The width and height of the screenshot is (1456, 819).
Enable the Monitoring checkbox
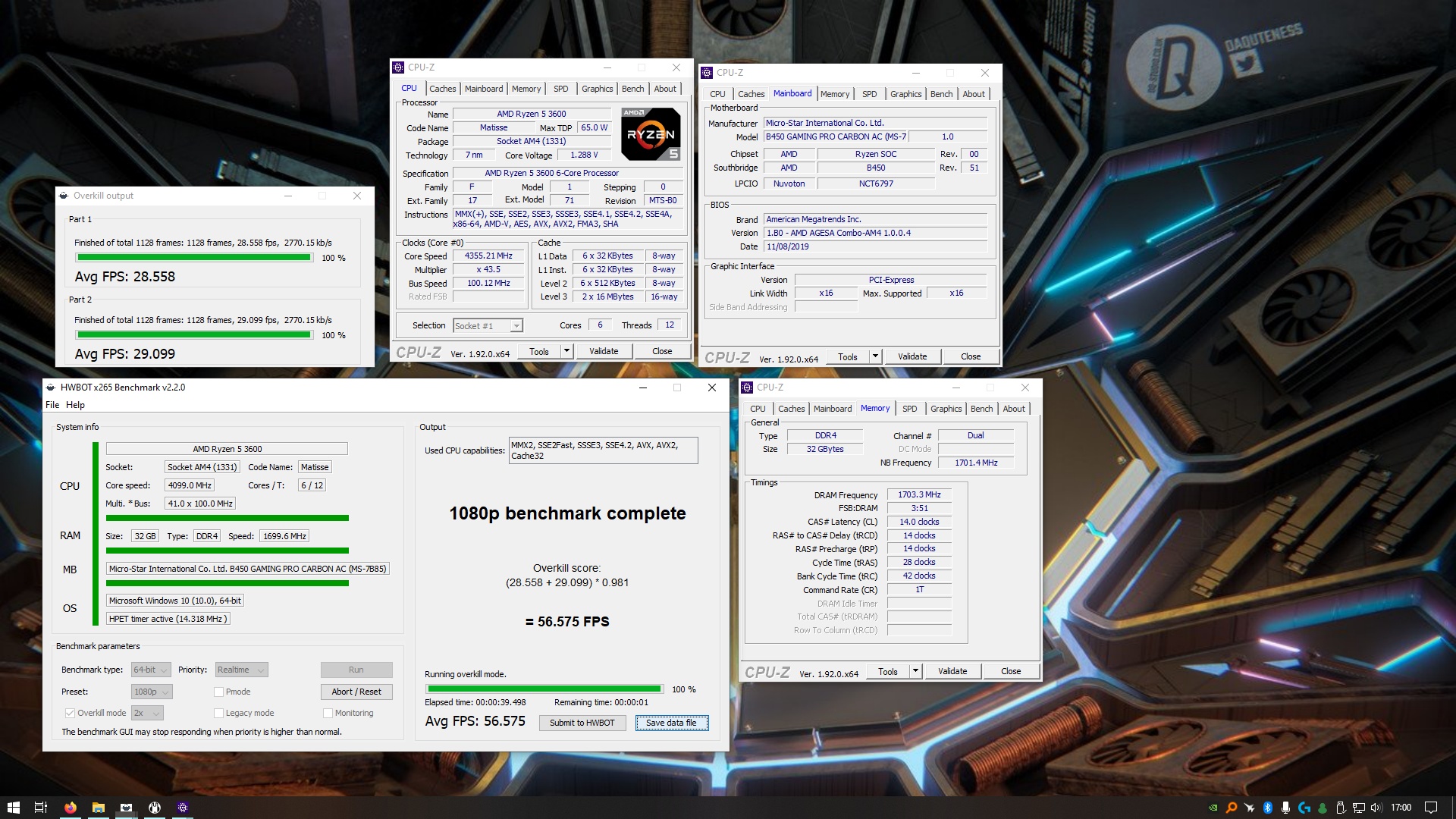[x=328, y=713]
